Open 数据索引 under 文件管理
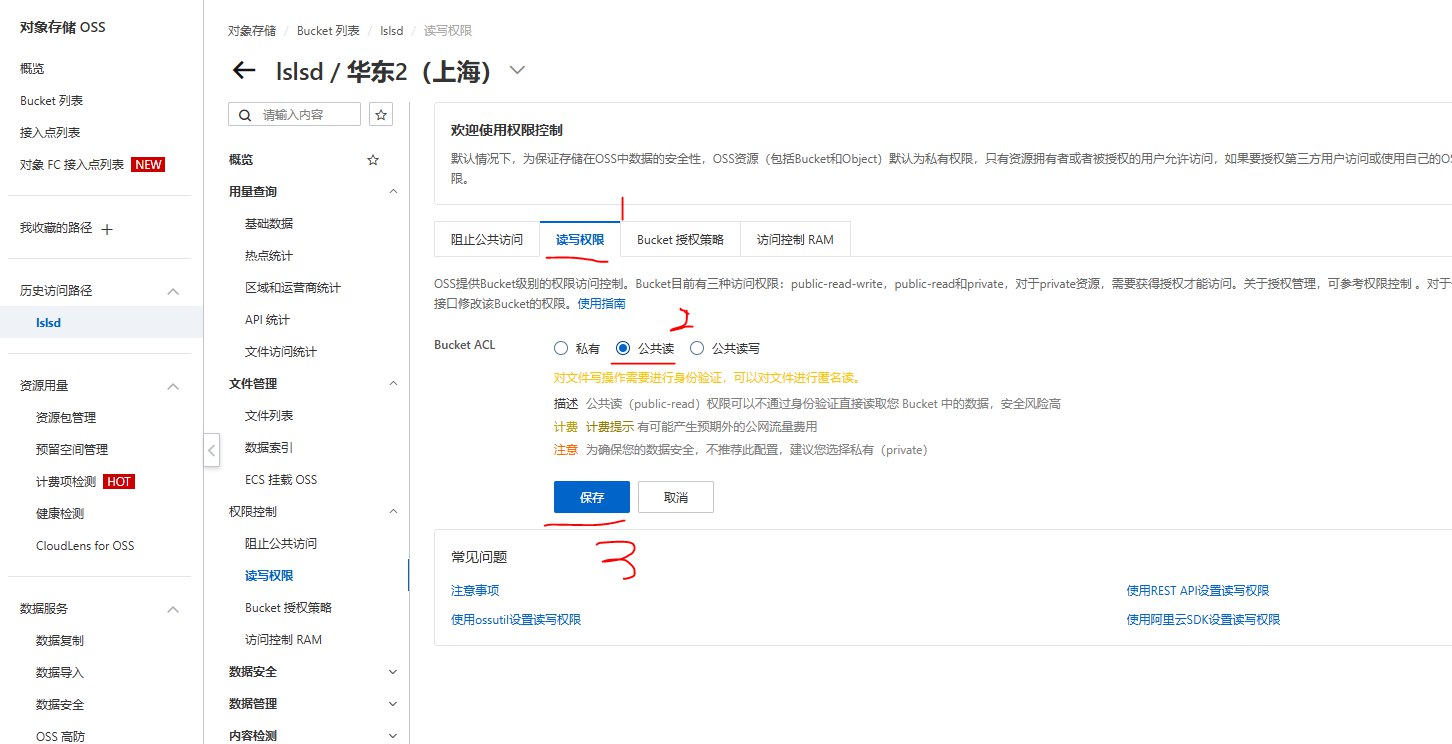This screenshot has width=1452, height=744. point(269,448)
